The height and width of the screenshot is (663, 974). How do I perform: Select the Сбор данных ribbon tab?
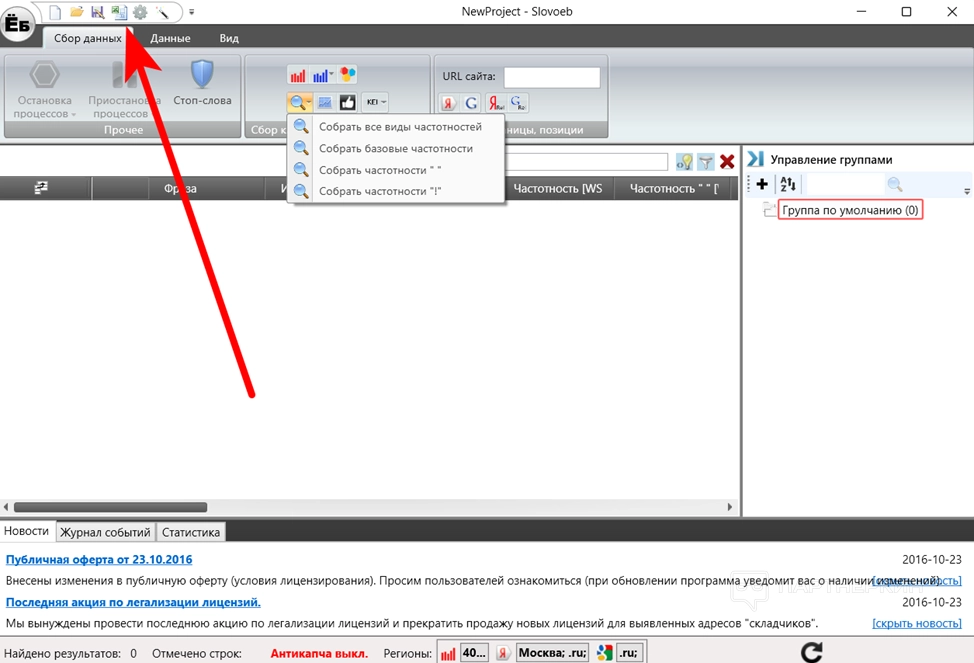click(88, 38)
